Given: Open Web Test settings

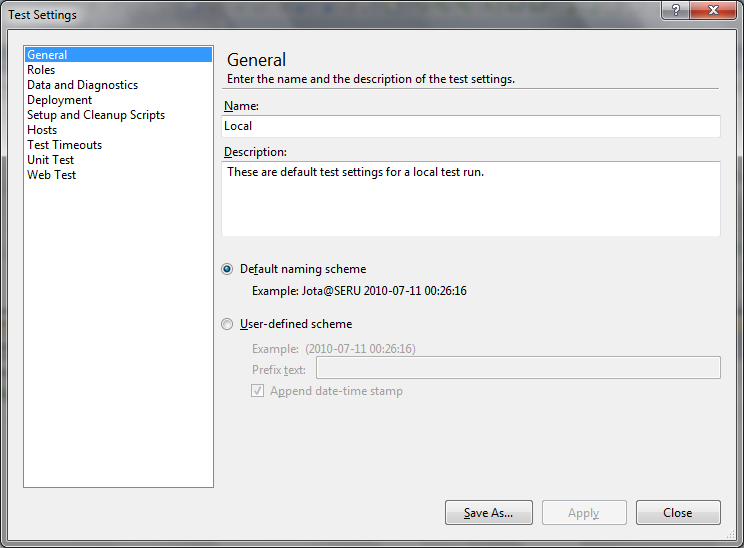Looking at the screenshot, I should click(52, 175).
